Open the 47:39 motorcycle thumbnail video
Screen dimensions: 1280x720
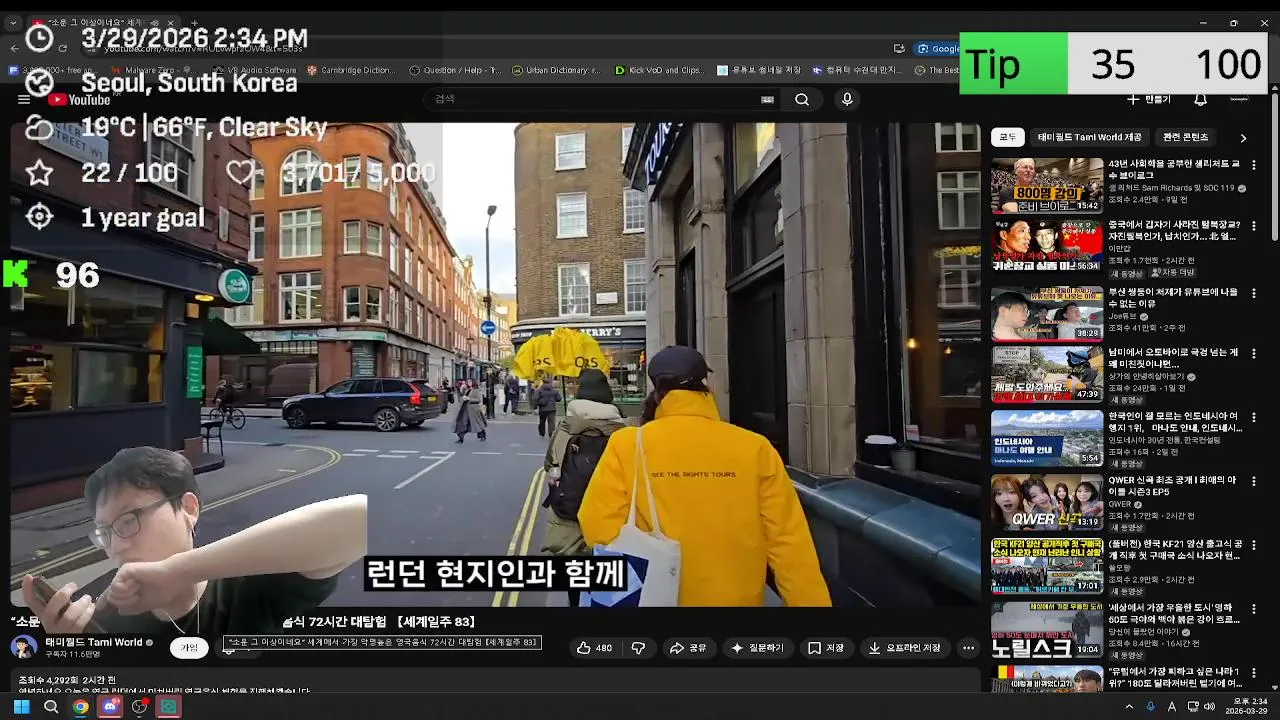[x=1047, y=374]
